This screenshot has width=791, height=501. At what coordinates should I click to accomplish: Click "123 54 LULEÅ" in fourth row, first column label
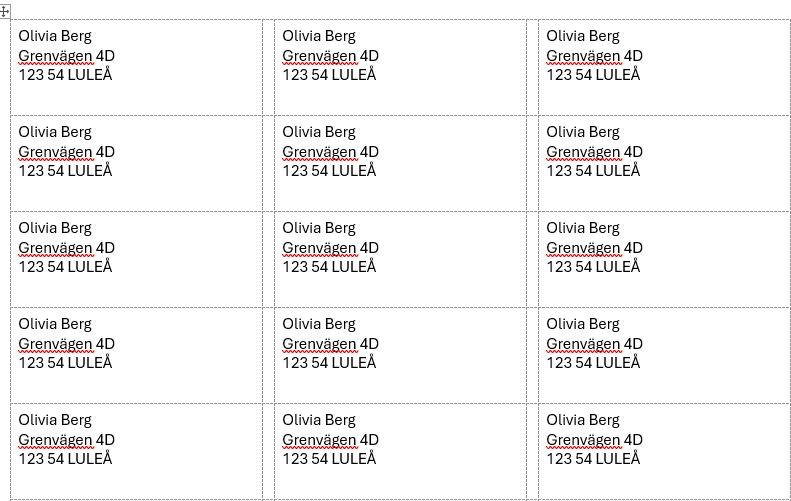point(65,363)
